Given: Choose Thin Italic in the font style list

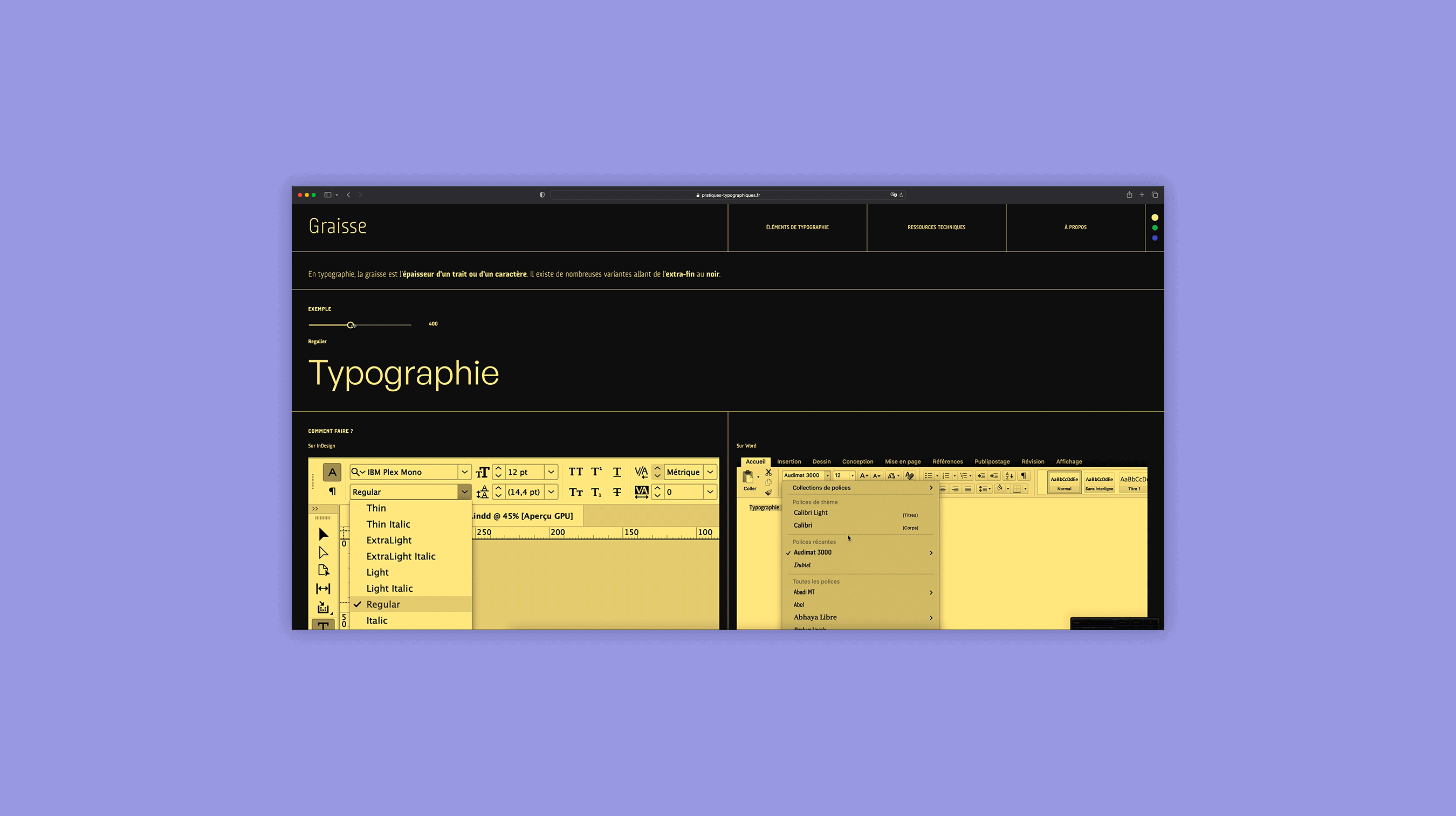Looking at the screenshot, I should tap(411, 524).
